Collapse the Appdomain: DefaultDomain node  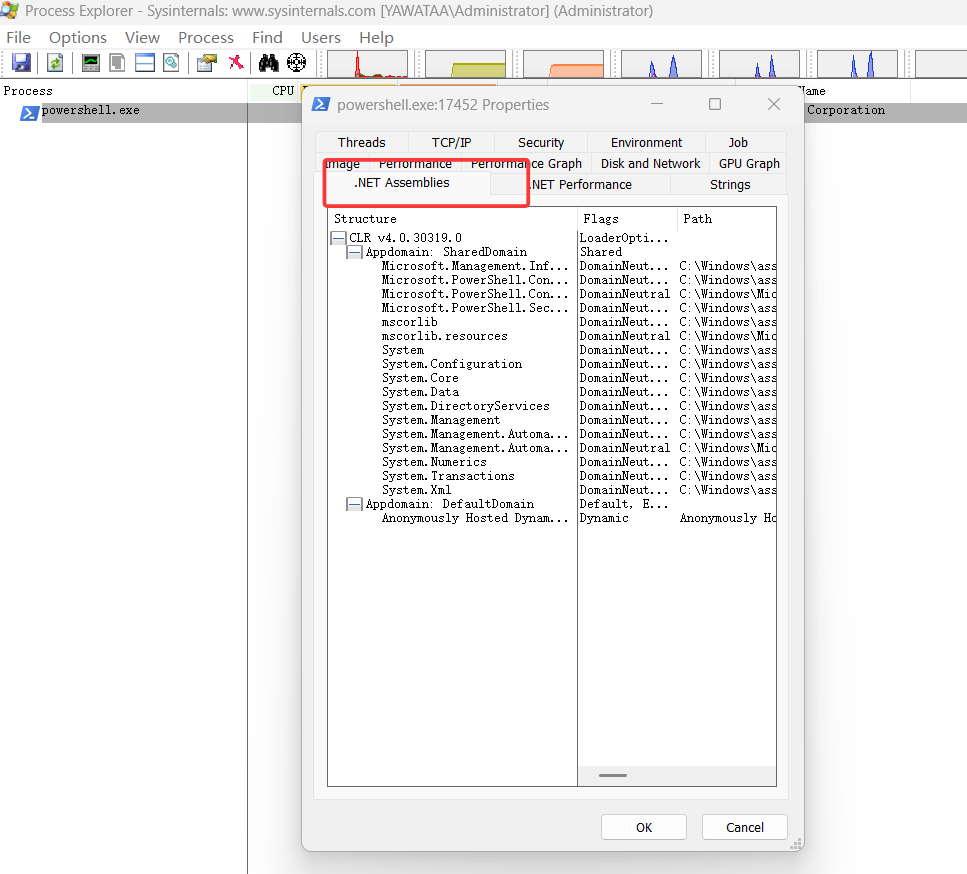pos(354,505)
